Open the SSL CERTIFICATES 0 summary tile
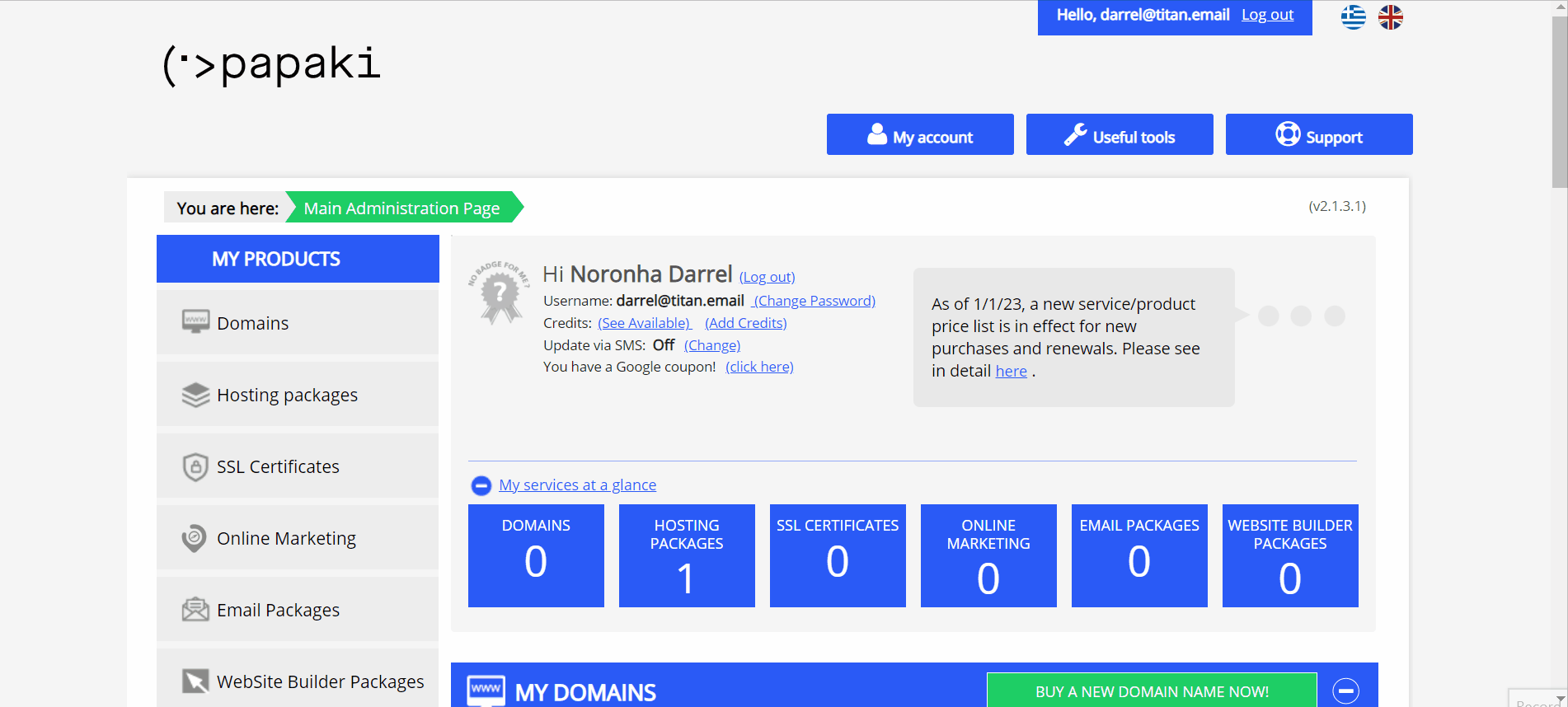The width and height of the screenshot is (1568, 707). point(838,555)
